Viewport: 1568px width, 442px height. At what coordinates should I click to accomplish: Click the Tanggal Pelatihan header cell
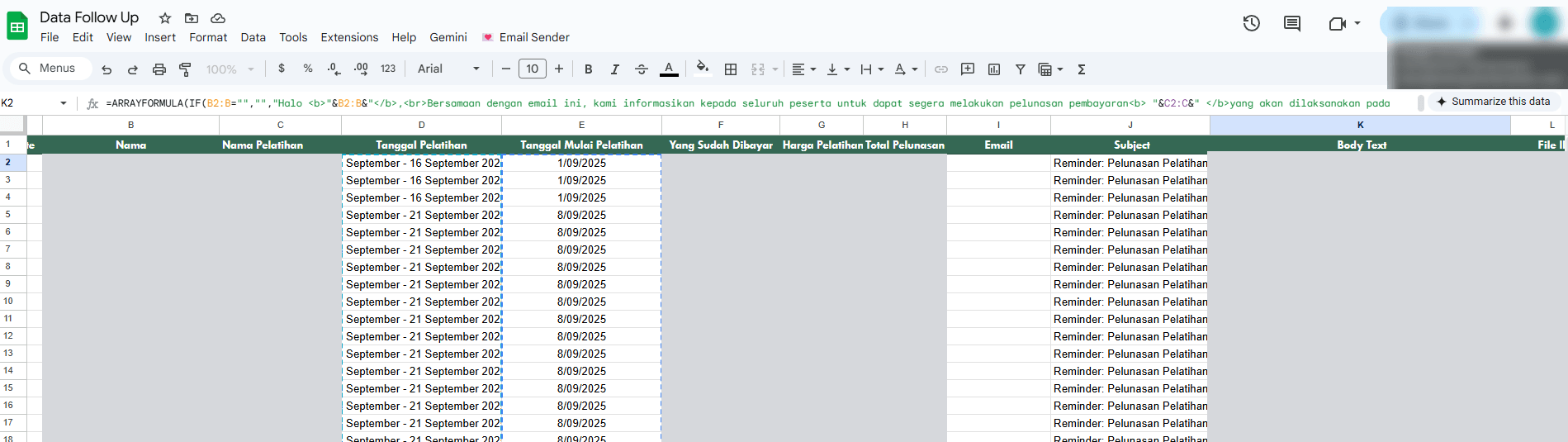click(421, 145)
